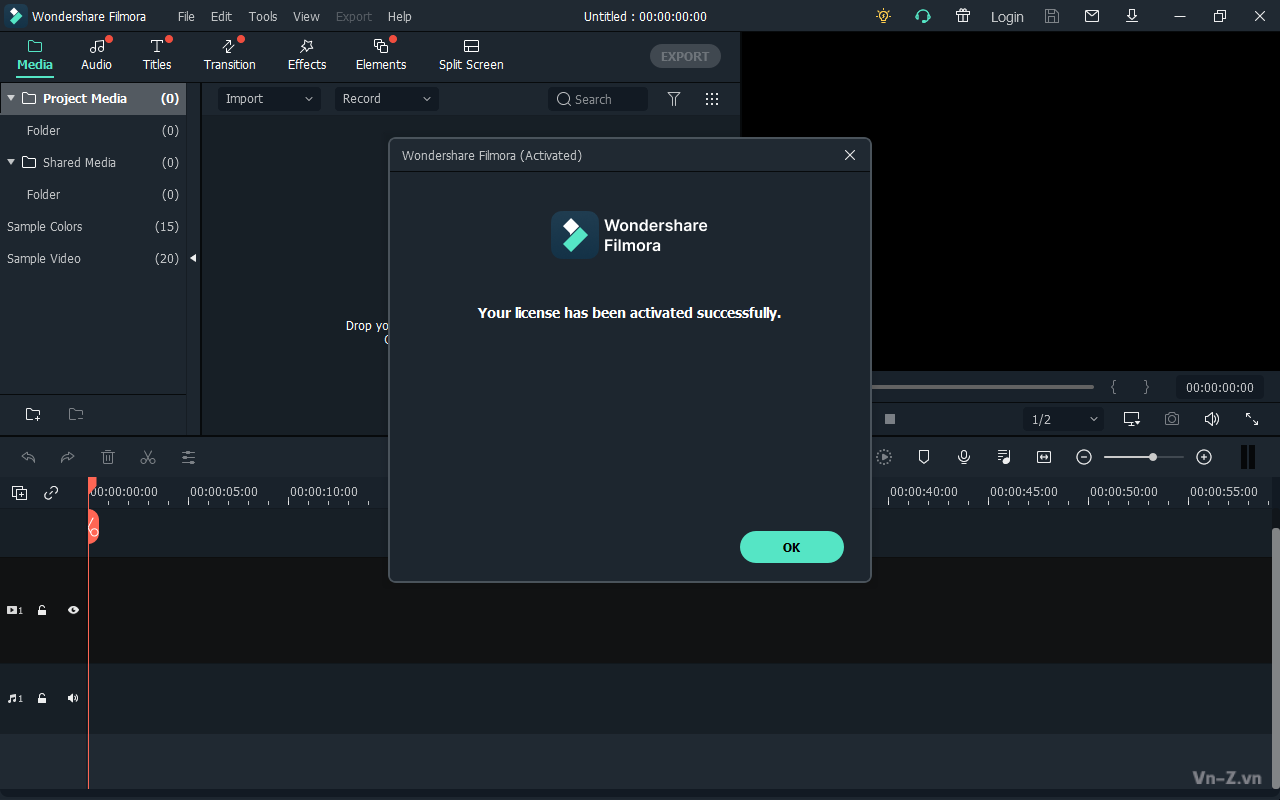This screenshot has width=1280, height=800.
Task: Select the split scissors tool
Action: pyautogui.click(x=148, y=457)
